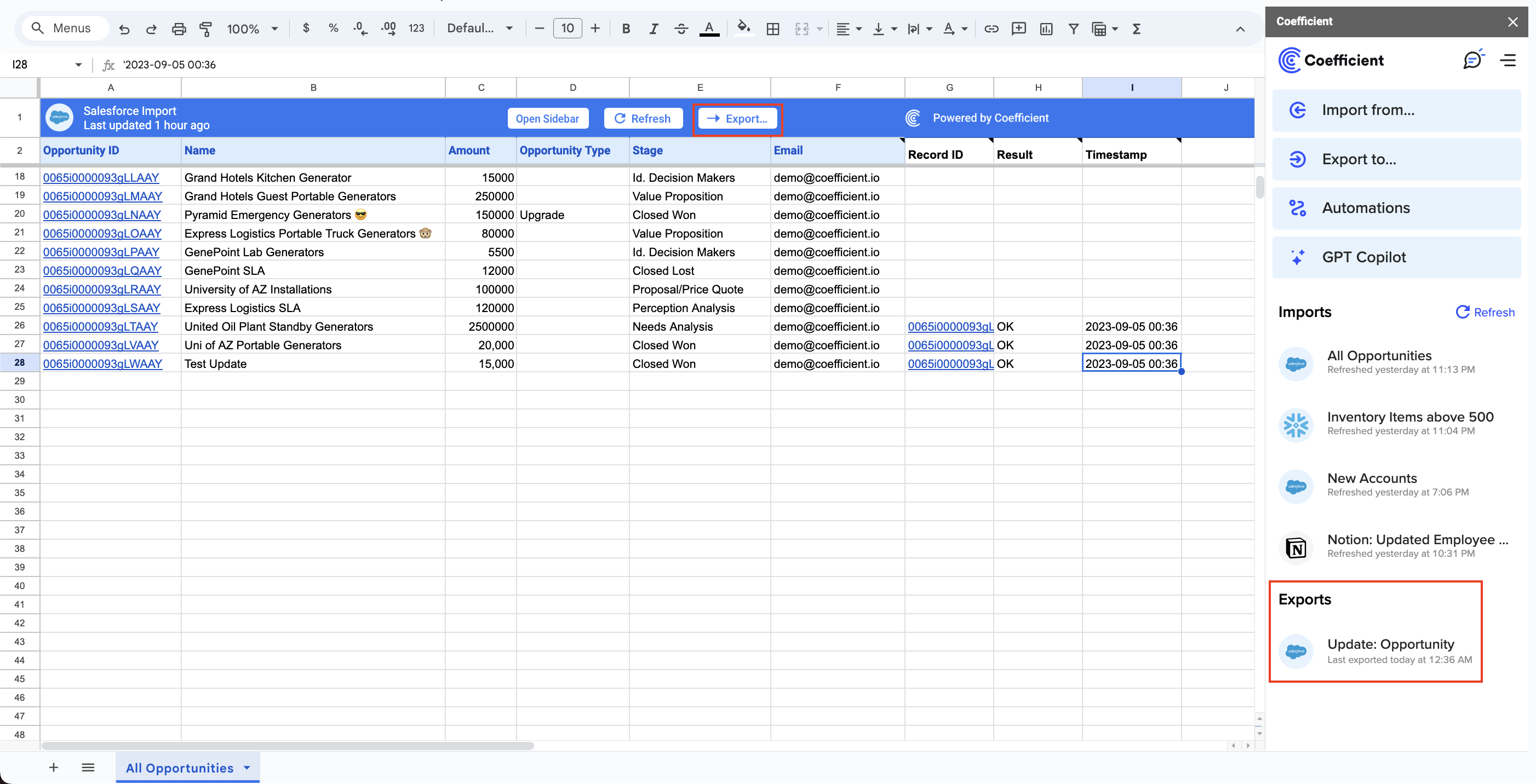Screen dimensions: 1536x784
Task: Click the Insert chart icon
Action: (x=1046, y=28)
